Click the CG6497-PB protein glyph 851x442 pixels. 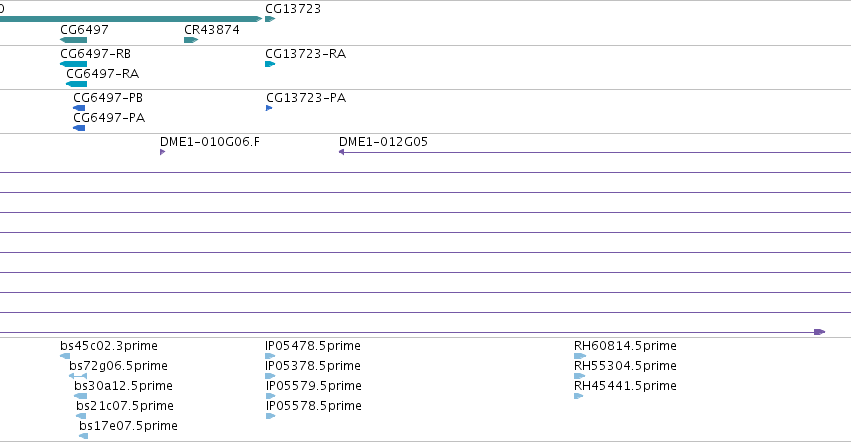[79, 108]
